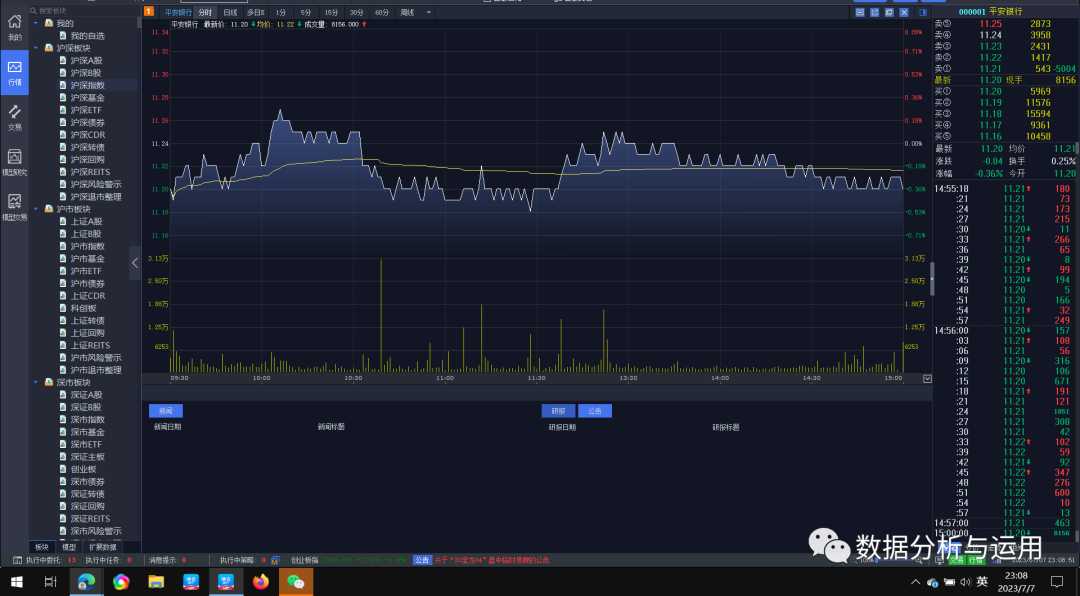Select 上证转债 in tree
This screenshot has height=596, width=1080.
87,320
